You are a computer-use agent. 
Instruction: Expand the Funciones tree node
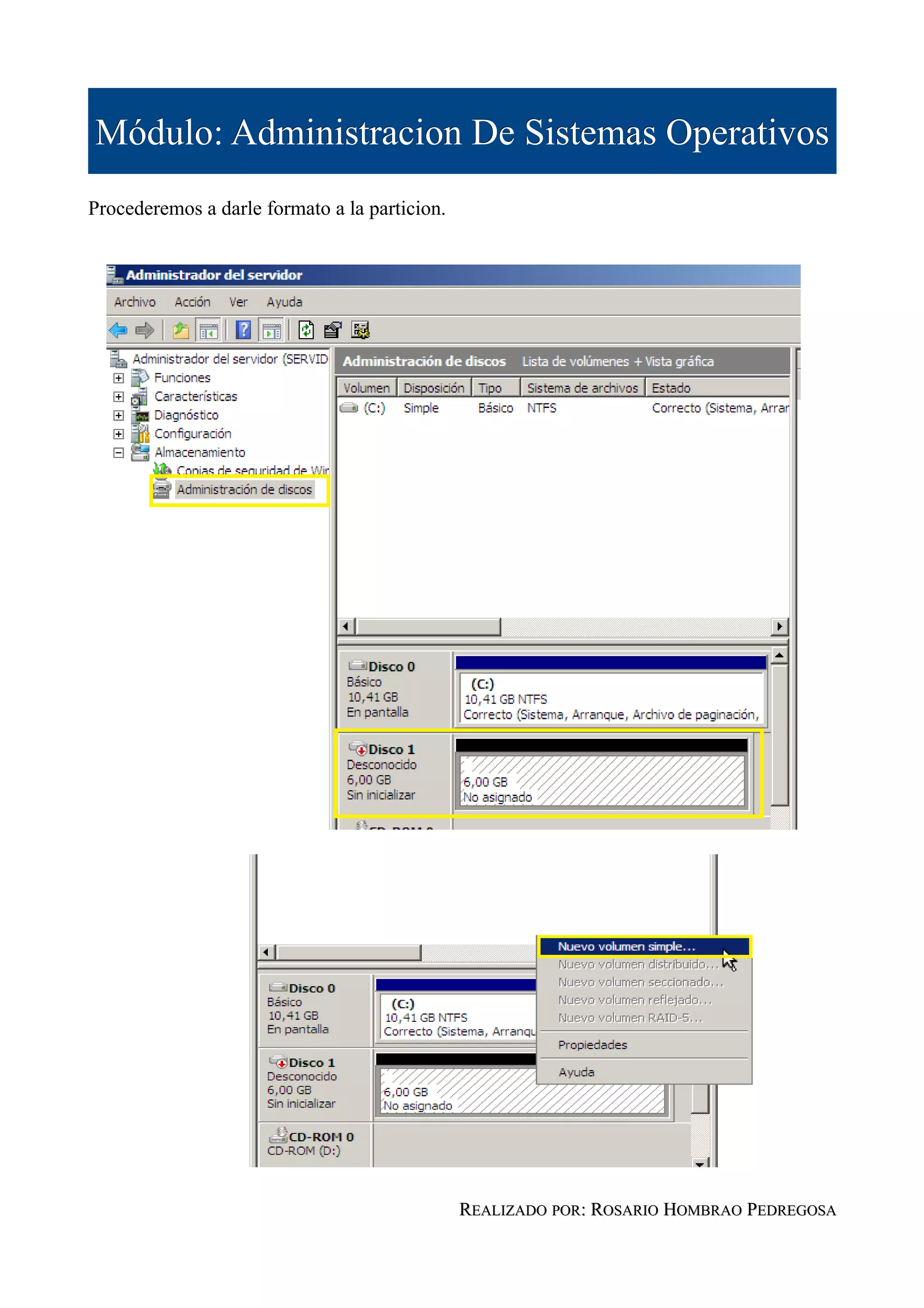point(118,378)
